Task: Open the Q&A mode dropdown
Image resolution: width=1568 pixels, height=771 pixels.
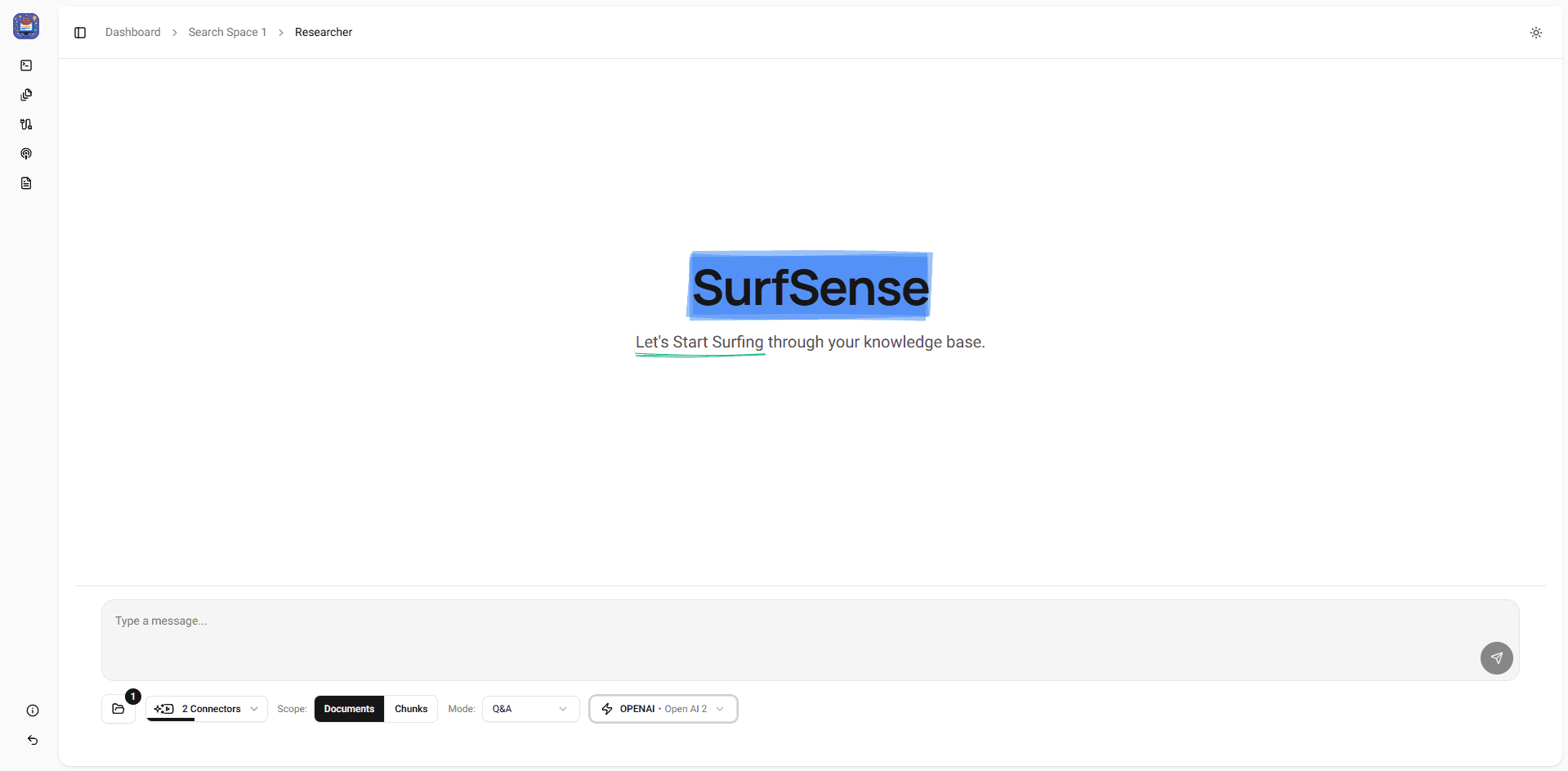Action: (x=530, y=709)
